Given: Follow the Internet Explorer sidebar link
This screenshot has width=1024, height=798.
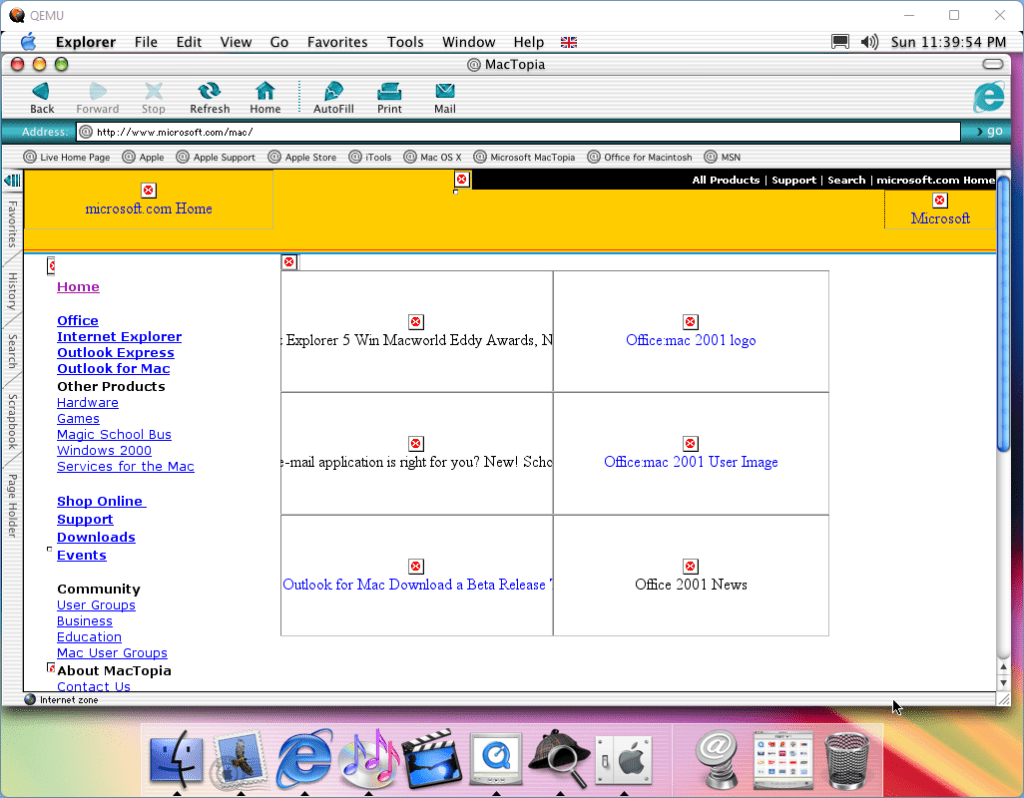Looking at the screenshot, I should coord(119,337).
